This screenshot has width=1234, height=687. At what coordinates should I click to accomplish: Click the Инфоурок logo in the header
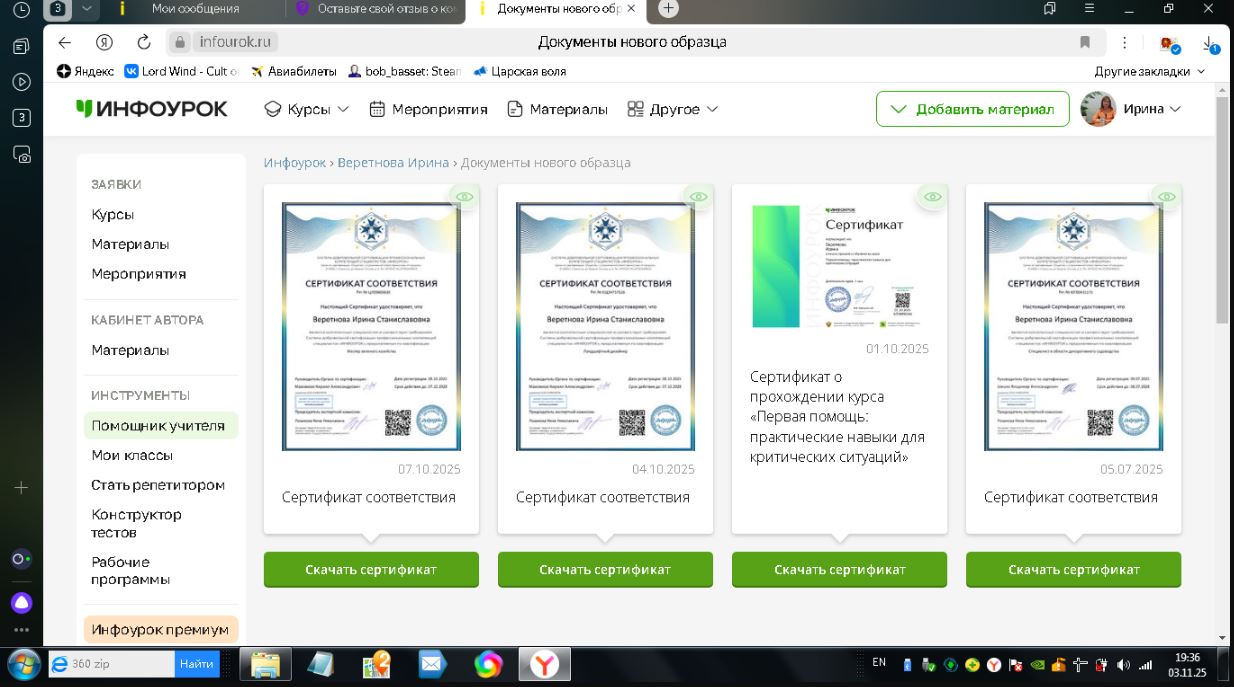tap(152, 109)
